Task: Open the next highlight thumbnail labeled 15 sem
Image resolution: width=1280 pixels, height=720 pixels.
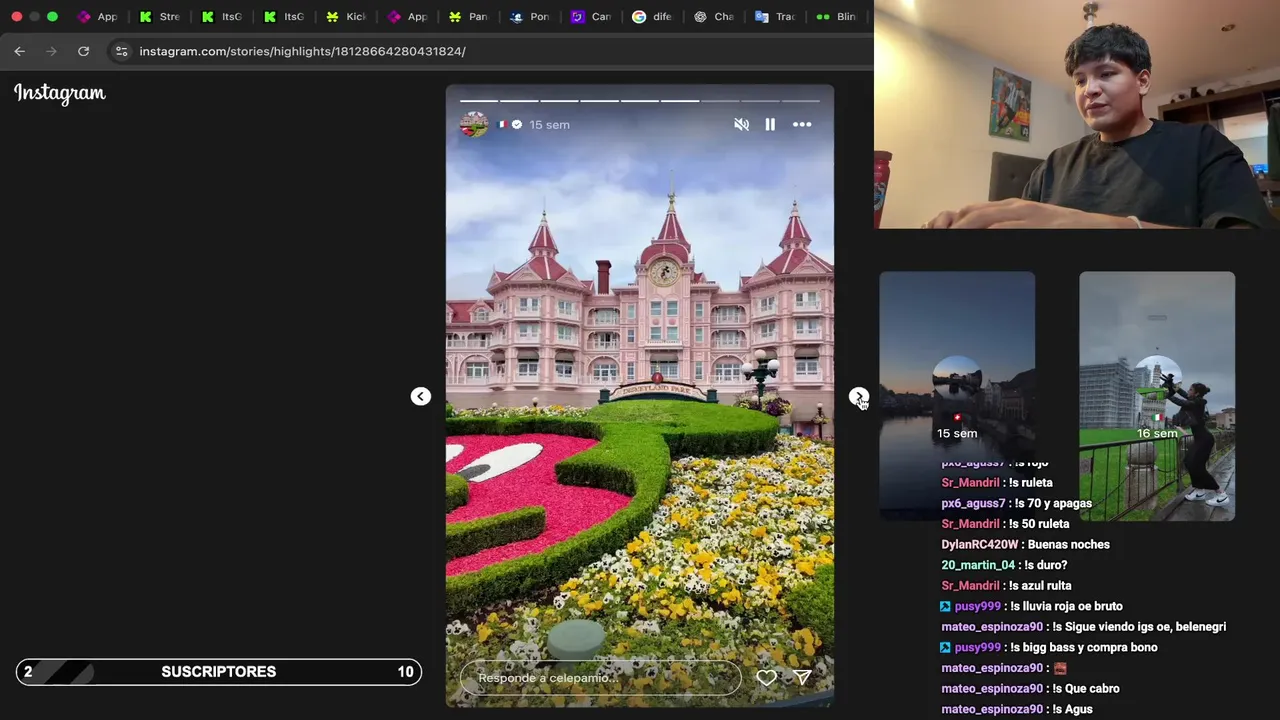Action: [957, 396]
